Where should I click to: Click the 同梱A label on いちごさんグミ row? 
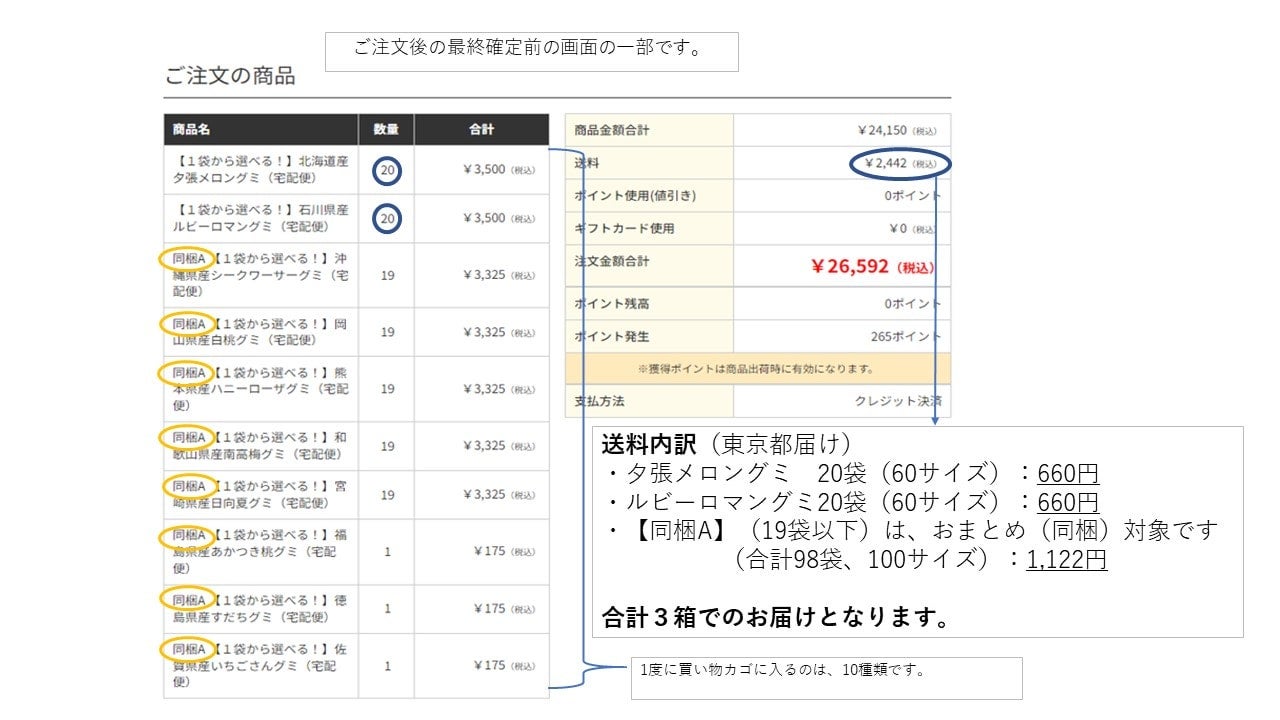click(187, 649)
